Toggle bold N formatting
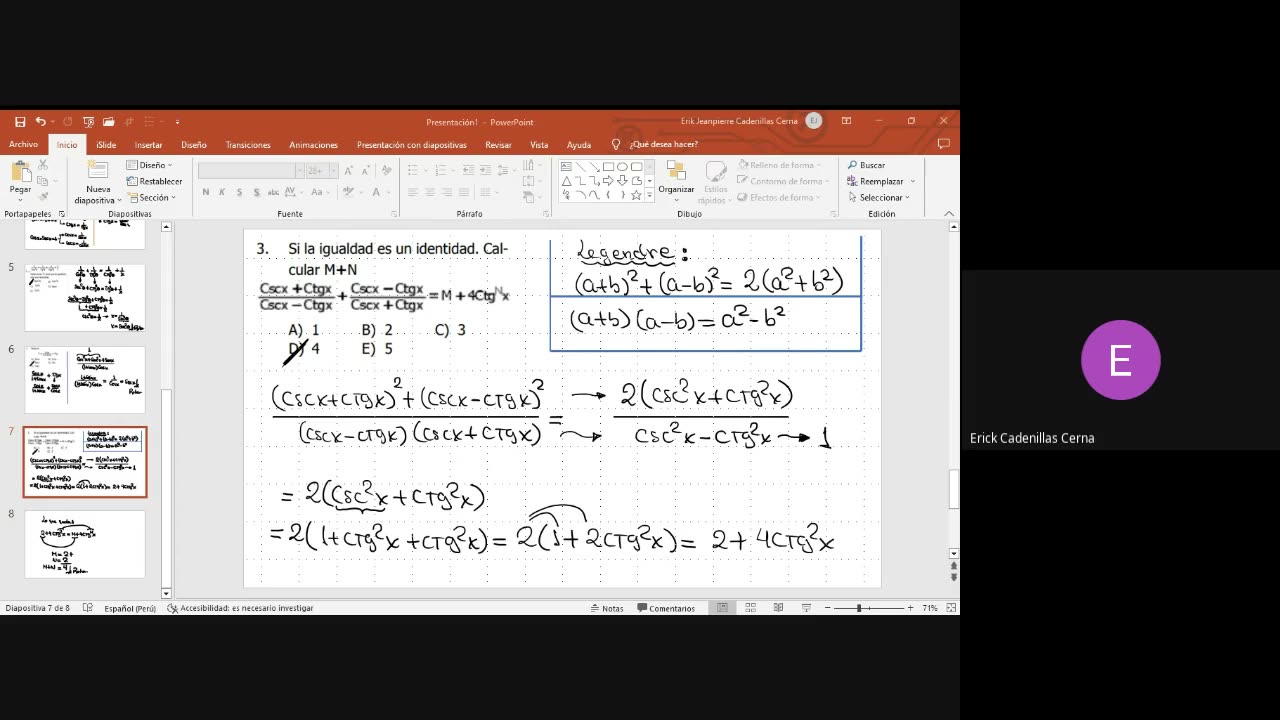The image size is (1280, 720). click(206, 192)
